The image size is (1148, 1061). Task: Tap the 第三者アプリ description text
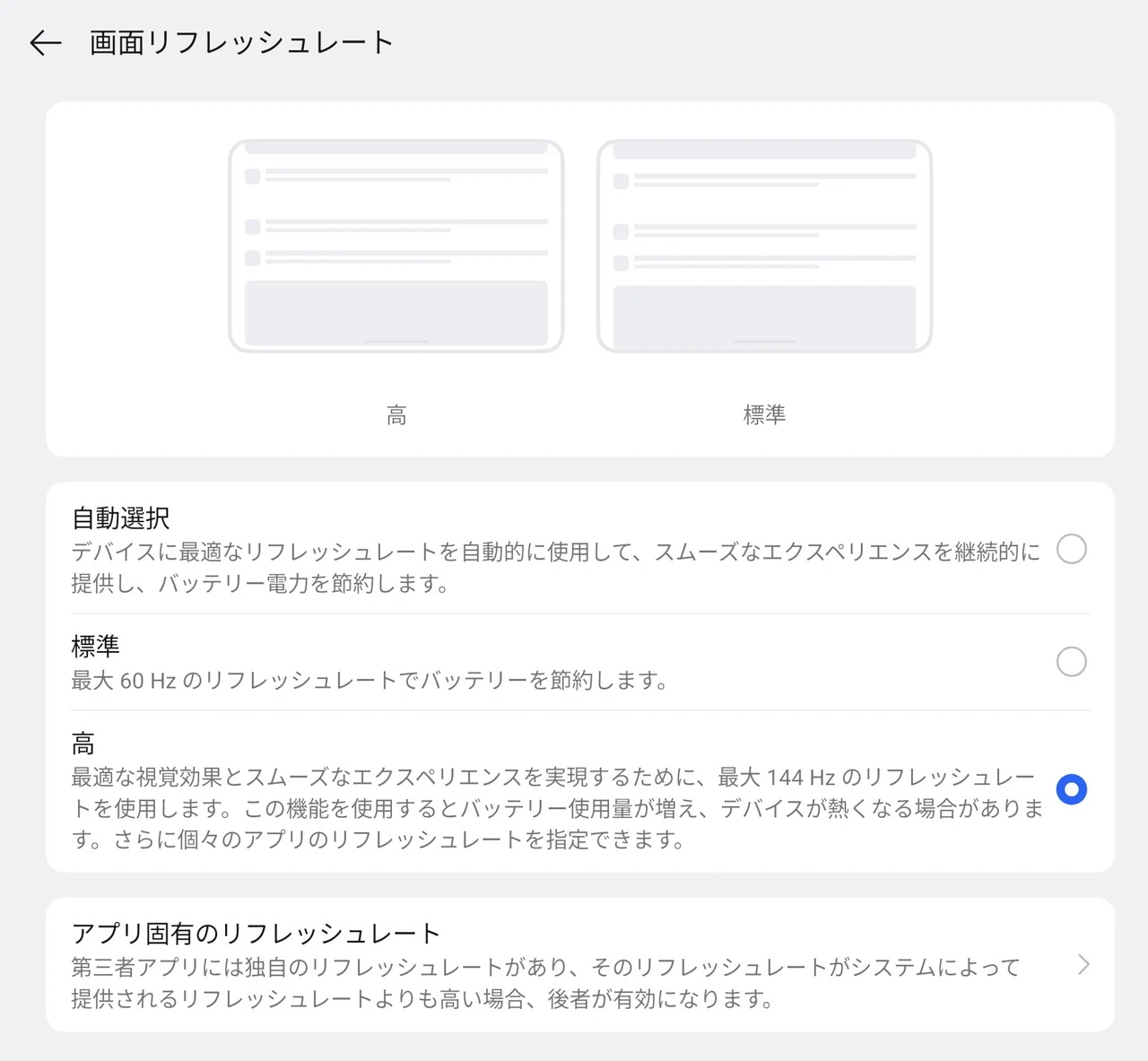coord(545,983)
